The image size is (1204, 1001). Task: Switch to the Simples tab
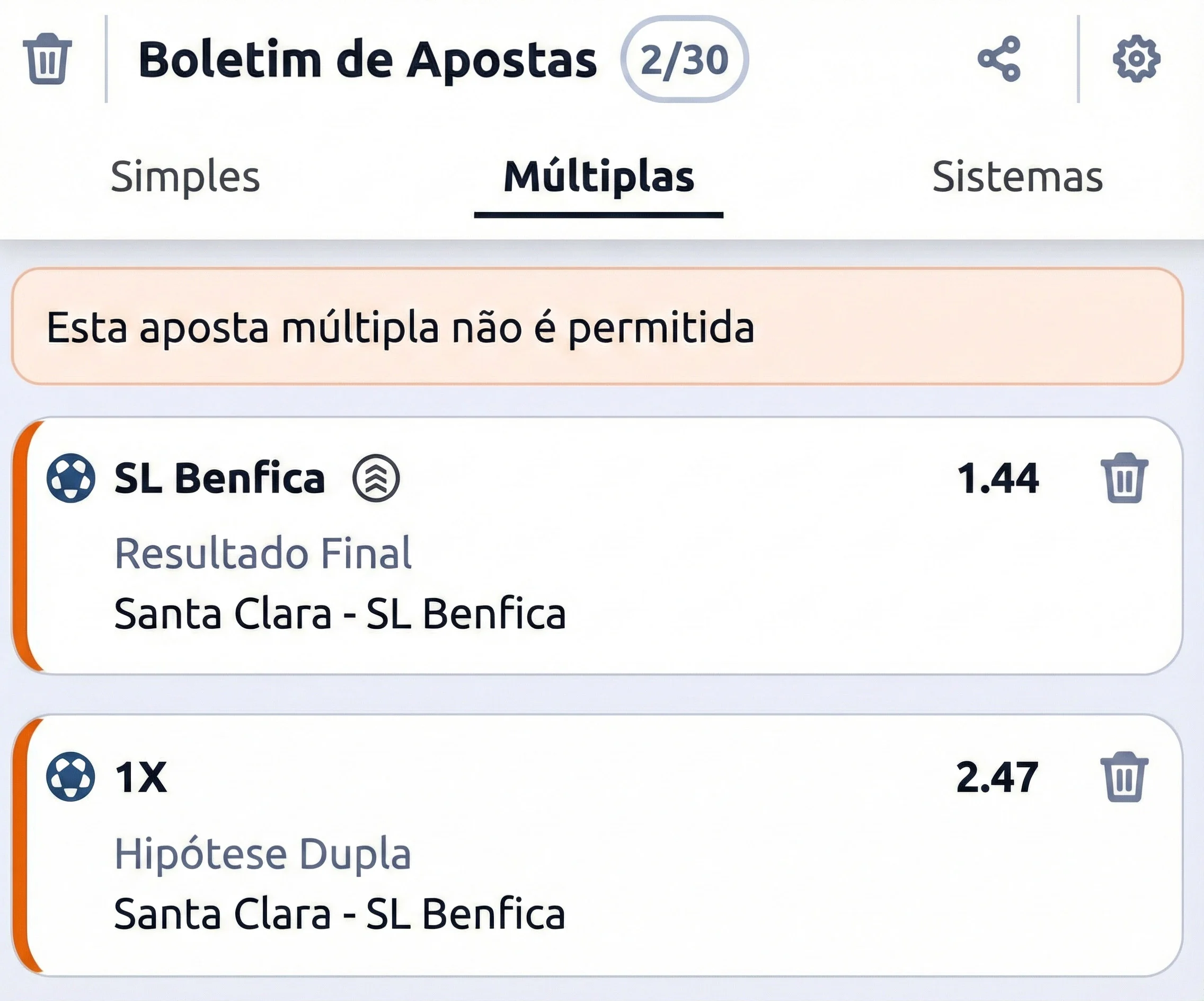point(185,177)
